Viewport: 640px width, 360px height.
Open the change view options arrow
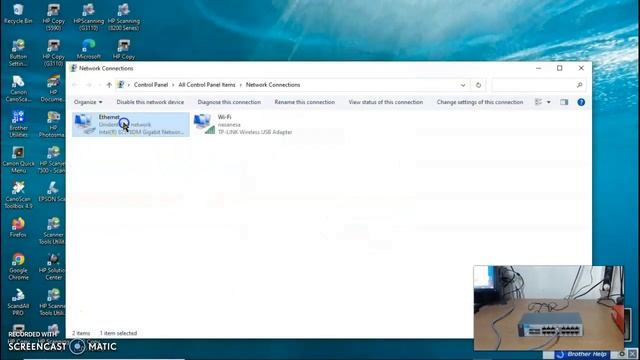pos(549,102)
